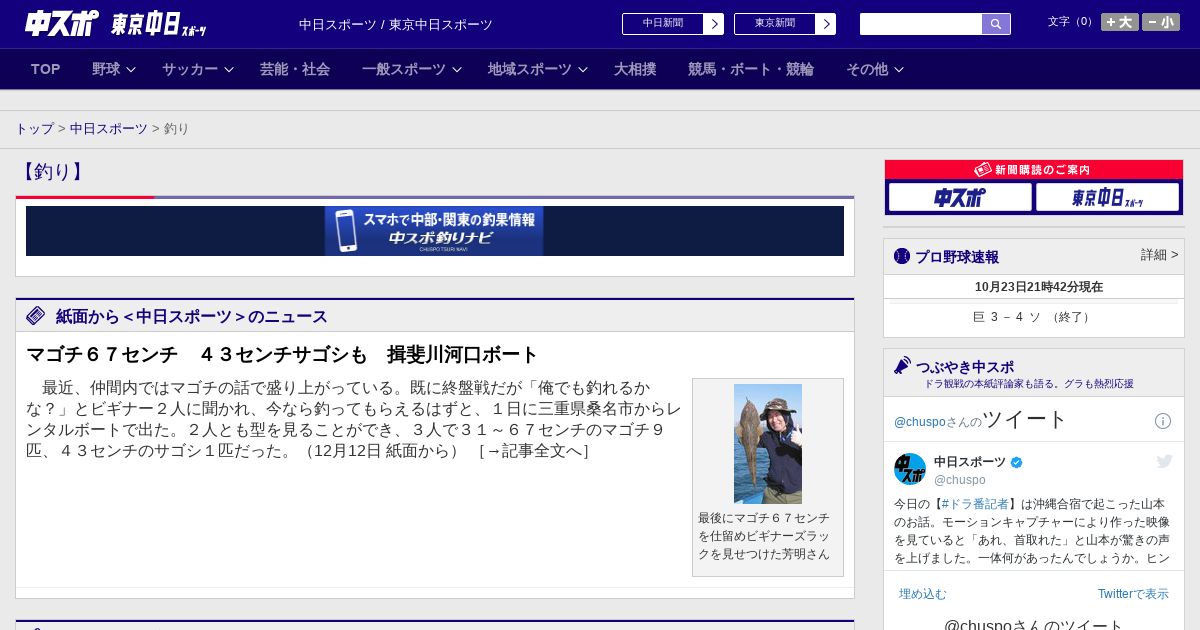
Task: Expand the サッカー dropdown chevron
Action: (x=229, y=70)
